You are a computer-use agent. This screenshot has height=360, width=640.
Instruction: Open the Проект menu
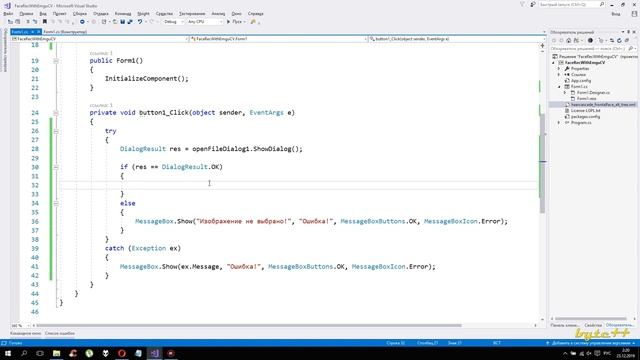click(59, 13)
